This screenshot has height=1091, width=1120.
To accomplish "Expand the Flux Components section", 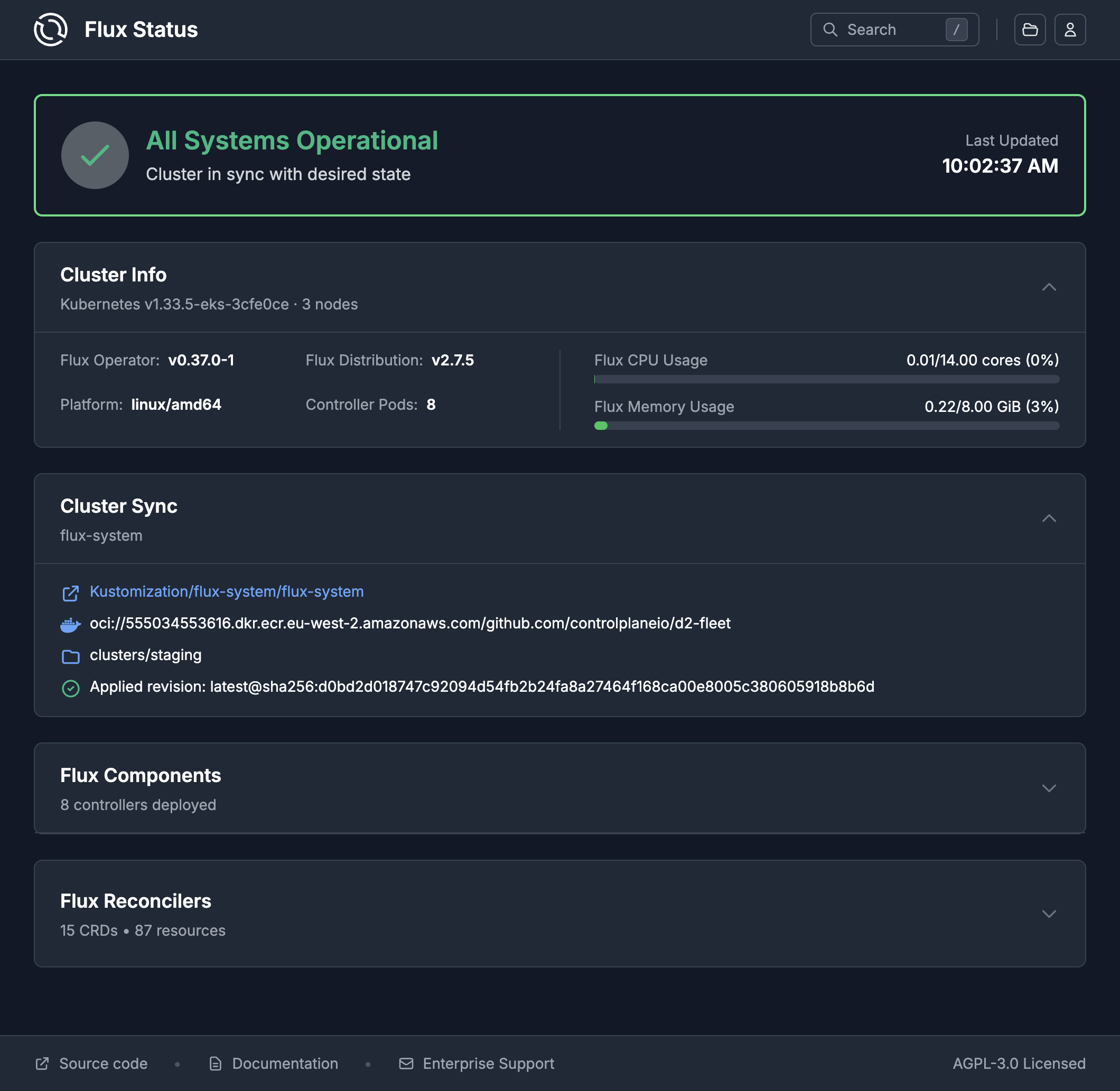I will point(1050,788).
